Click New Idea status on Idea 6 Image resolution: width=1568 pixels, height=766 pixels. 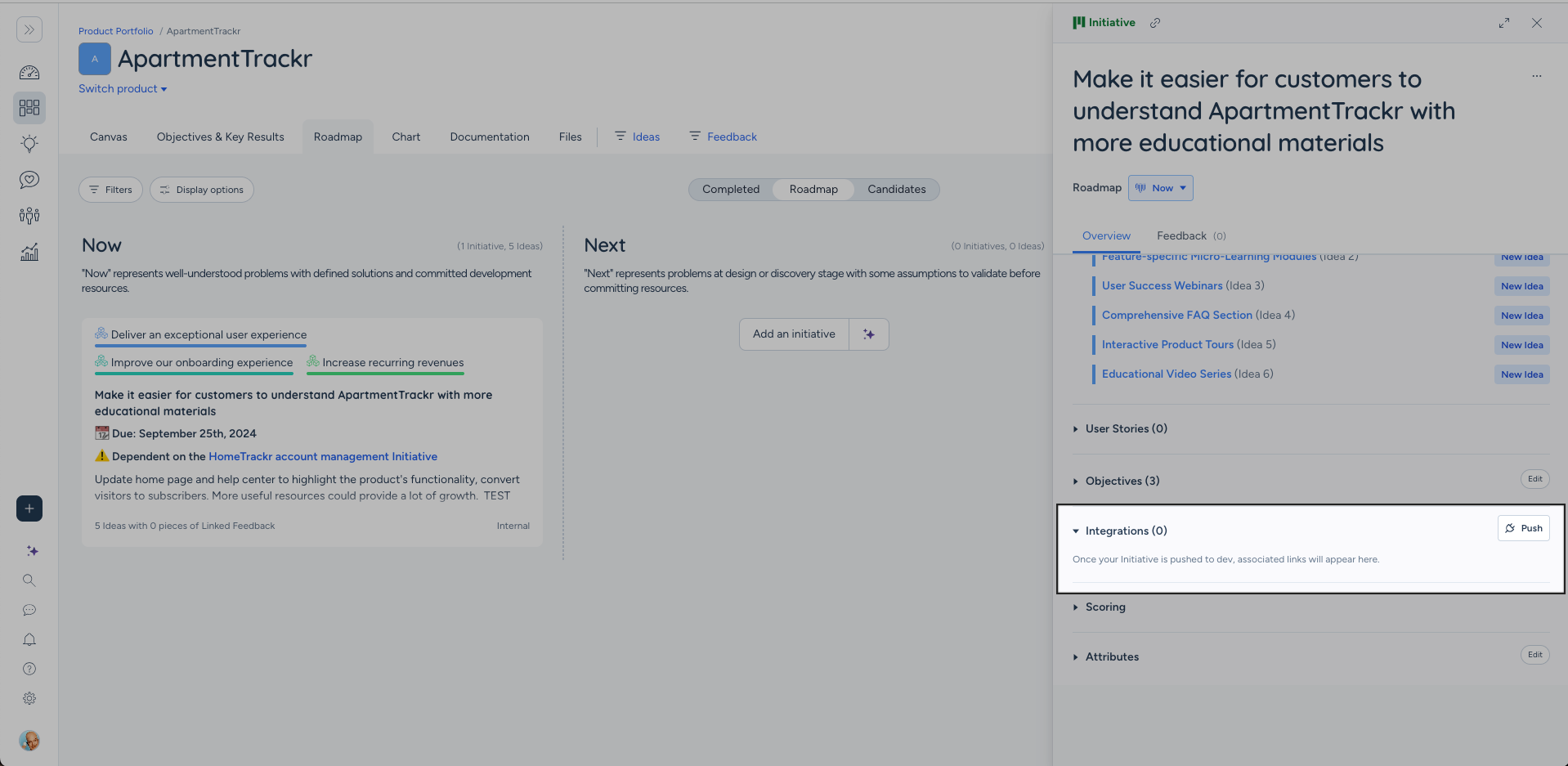pyautogui.click(x=1522, y=374)
